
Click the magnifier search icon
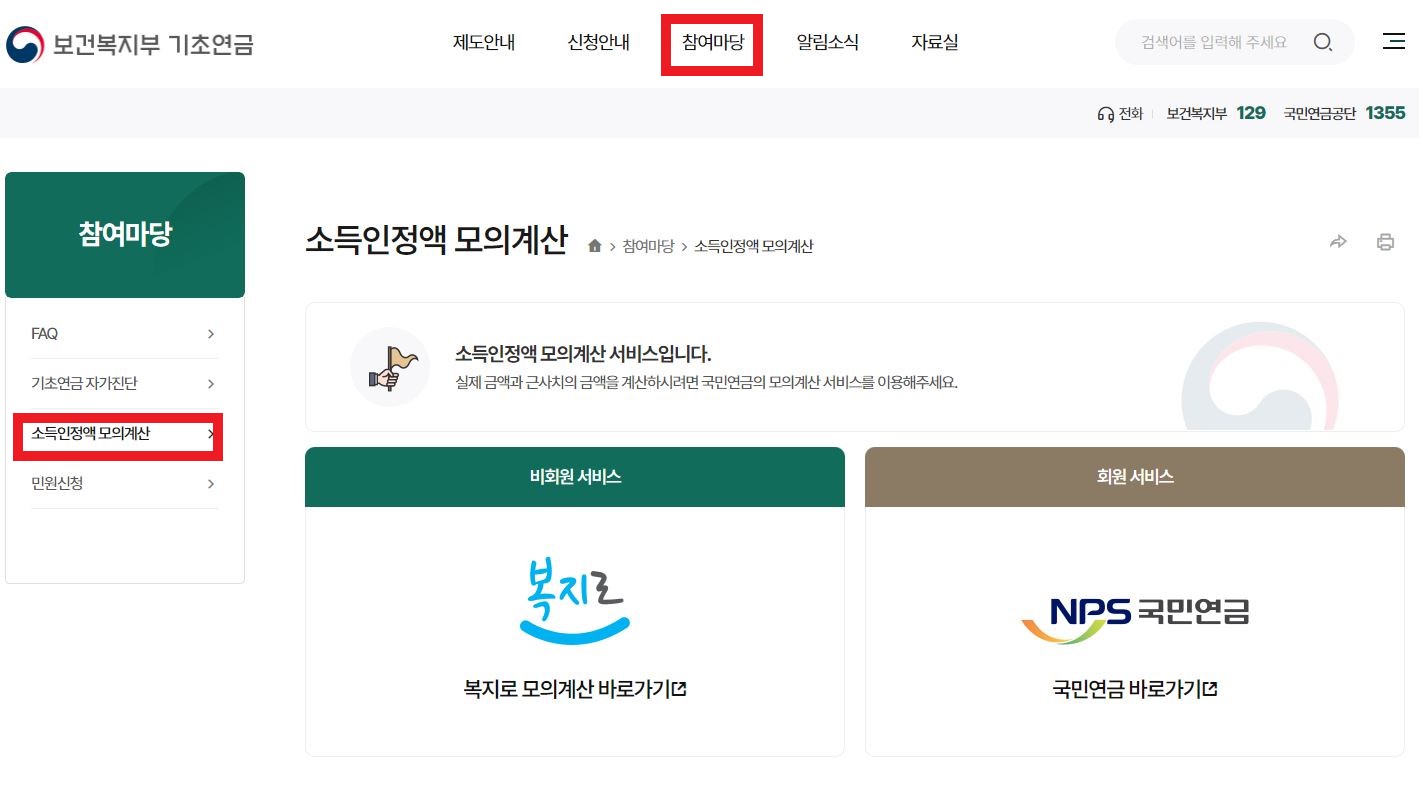pos(1323,42)
